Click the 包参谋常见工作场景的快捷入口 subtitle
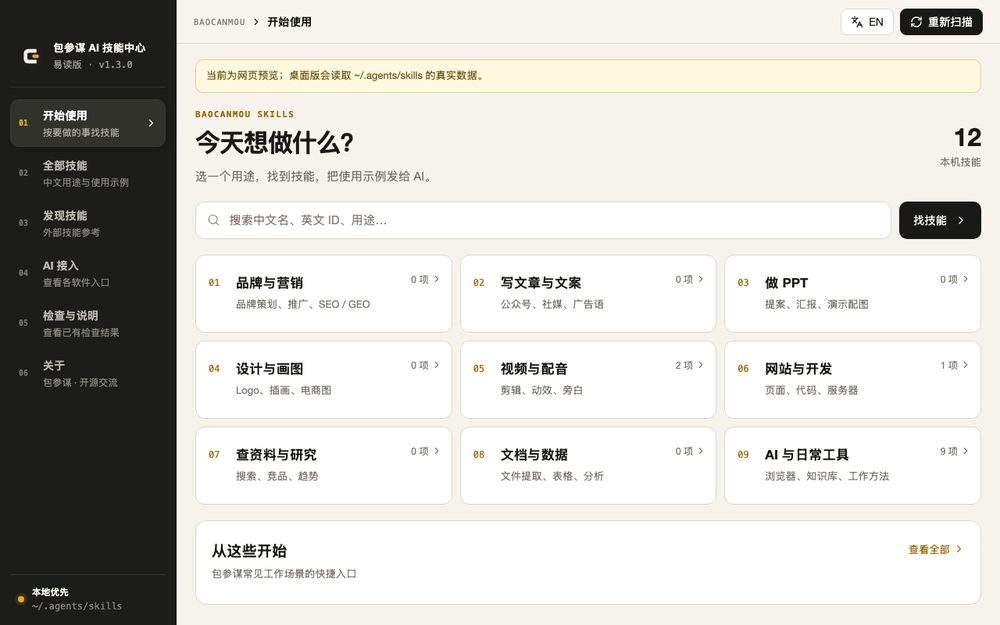The image size is (1000, 625). click(x=284, y=573)
